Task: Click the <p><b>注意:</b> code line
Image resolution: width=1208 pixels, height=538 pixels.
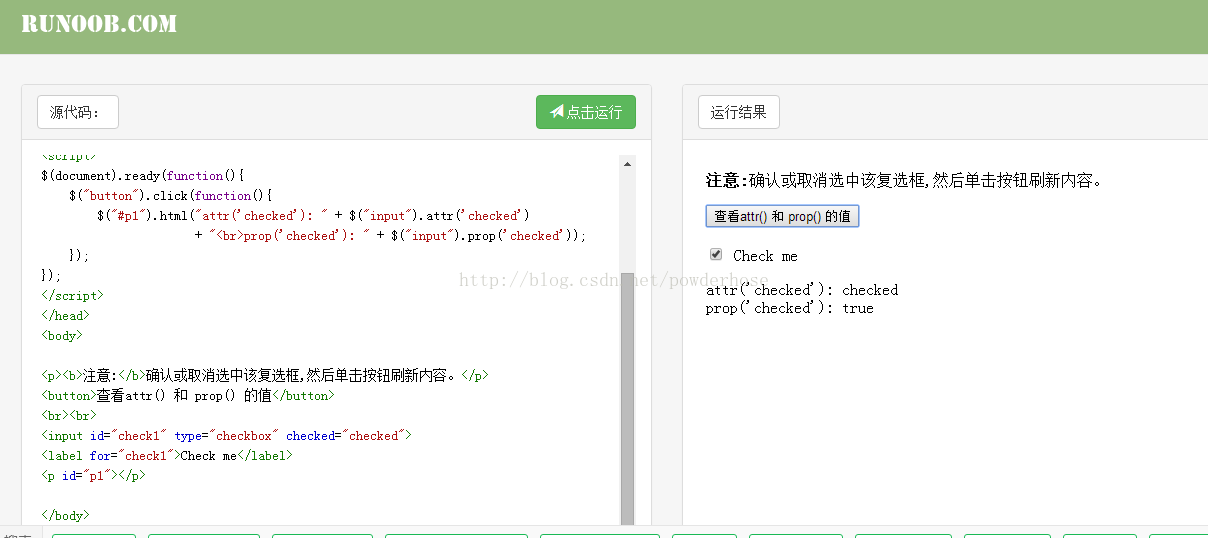Action: [265, 375]
